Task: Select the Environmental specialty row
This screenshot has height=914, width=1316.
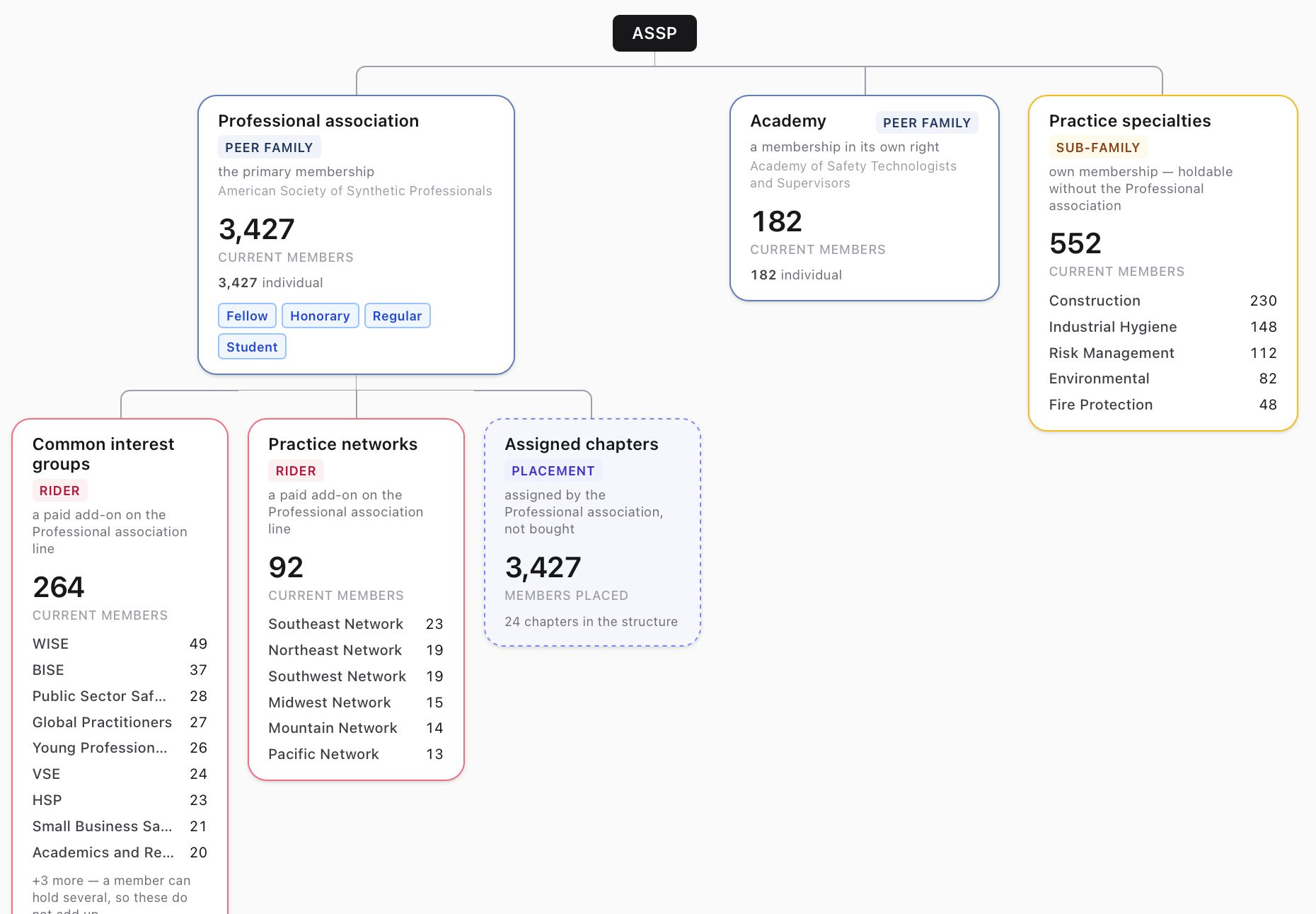Action: tap(1162, 378)
